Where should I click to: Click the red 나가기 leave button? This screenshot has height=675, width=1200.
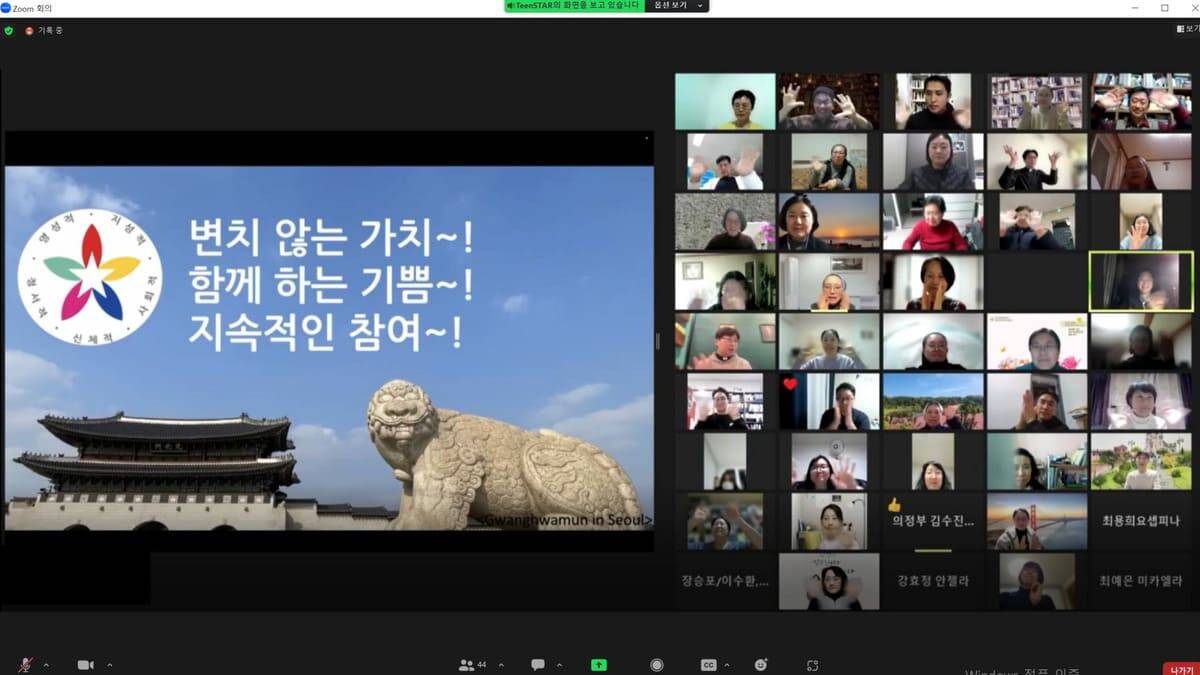coord(1179,668)
